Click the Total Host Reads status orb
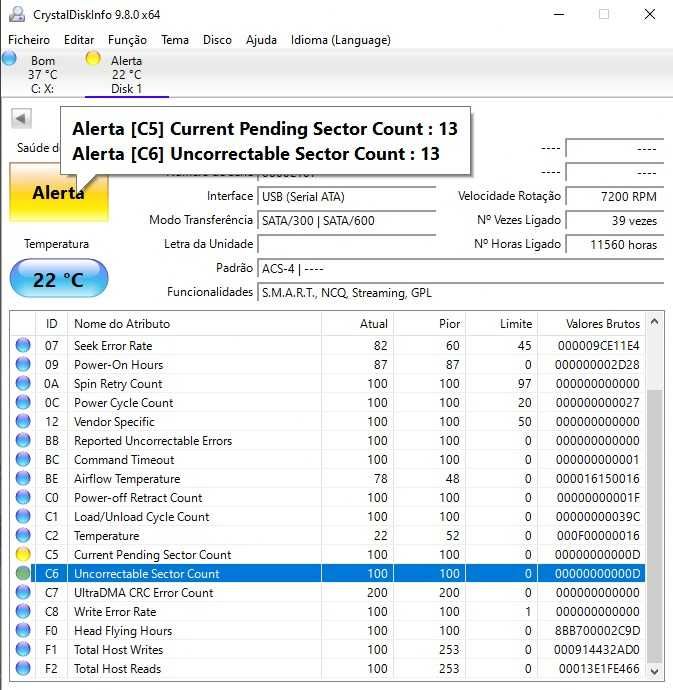This screenshot has width=673, height=690. (23, 668)
